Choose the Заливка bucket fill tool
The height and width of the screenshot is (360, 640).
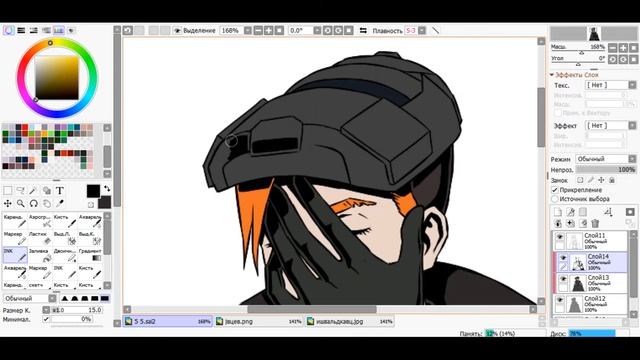pos(40,255)
